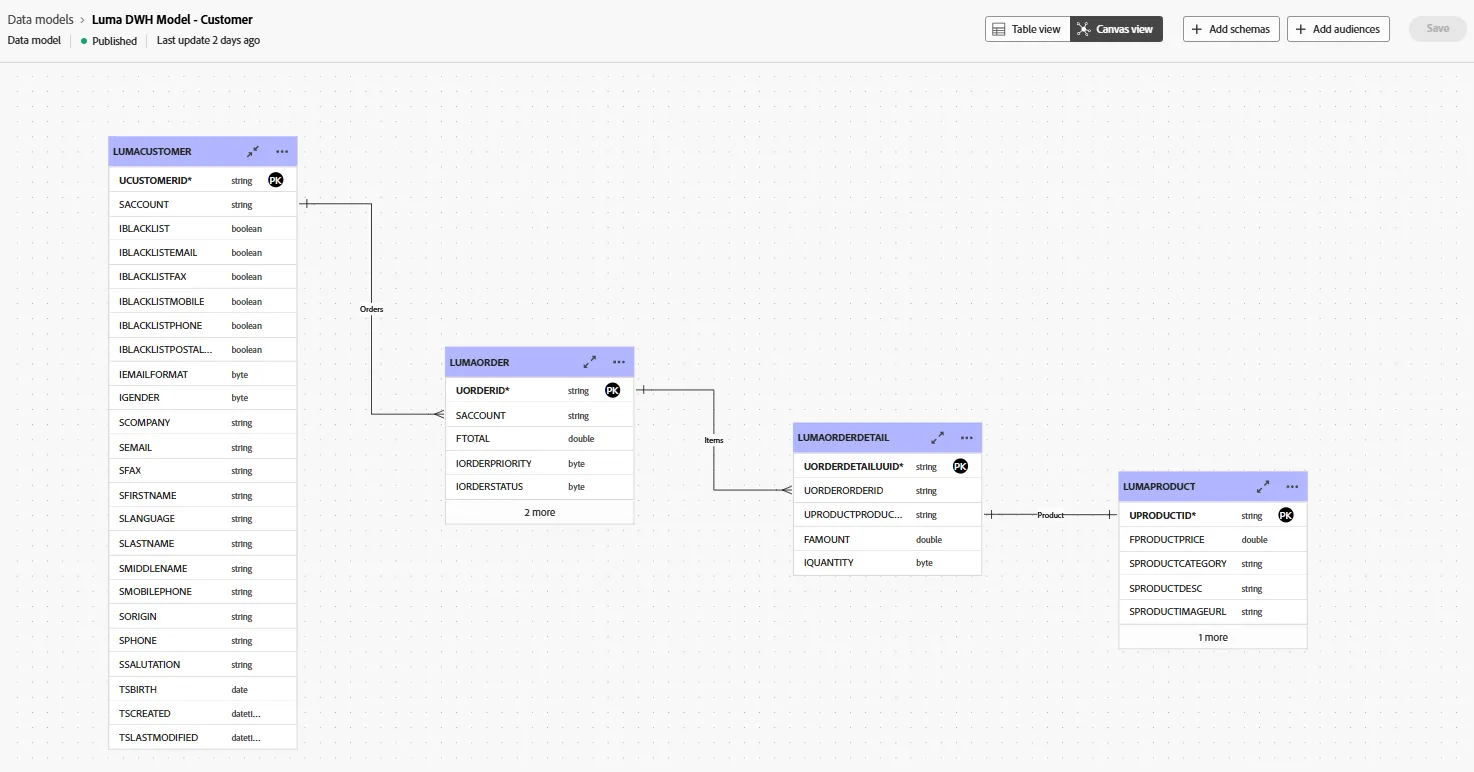Select the IGENDER field row
Screen dimensions: 1474x772
point(203,398)
